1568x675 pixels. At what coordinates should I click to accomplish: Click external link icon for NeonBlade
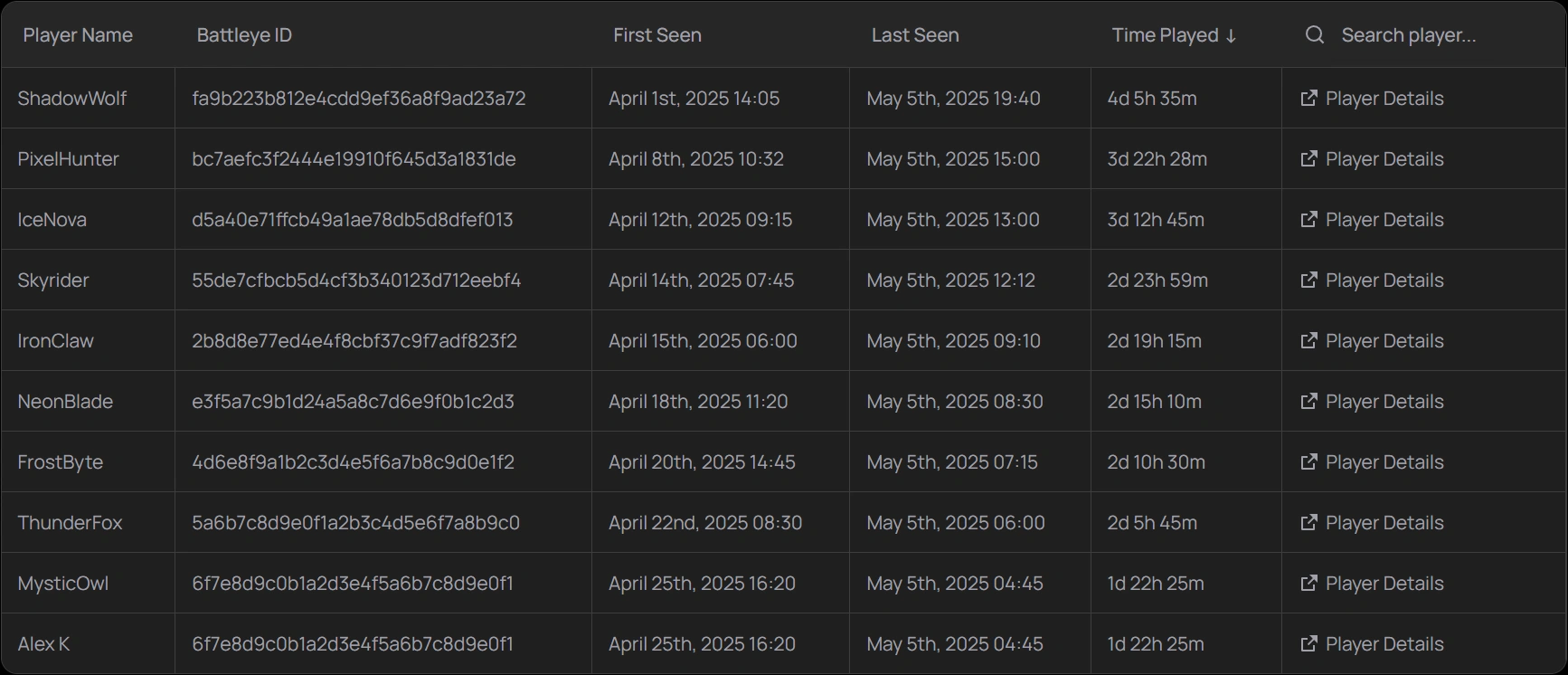1308,402
